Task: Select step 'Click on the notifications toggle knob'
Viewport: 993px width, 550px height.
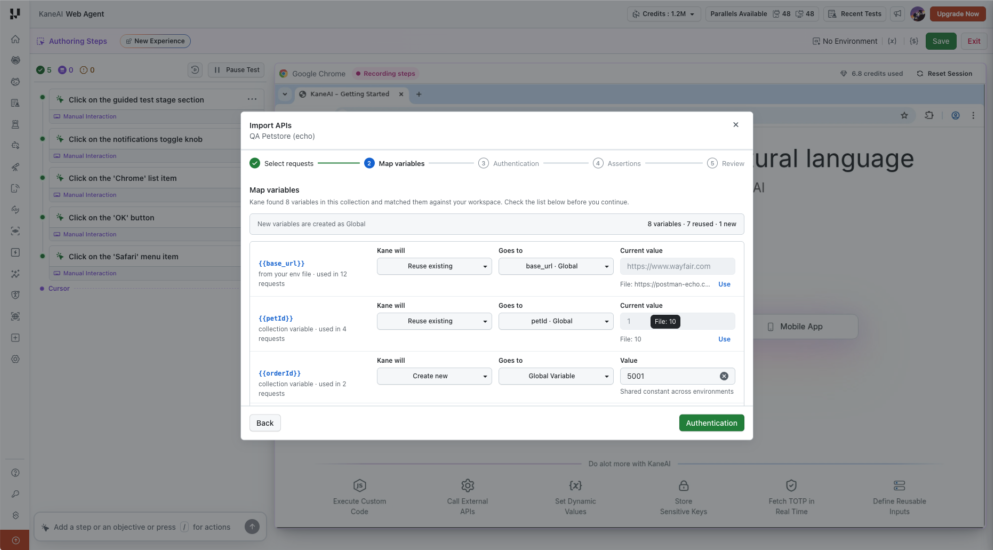Action: tap(136, 139)
